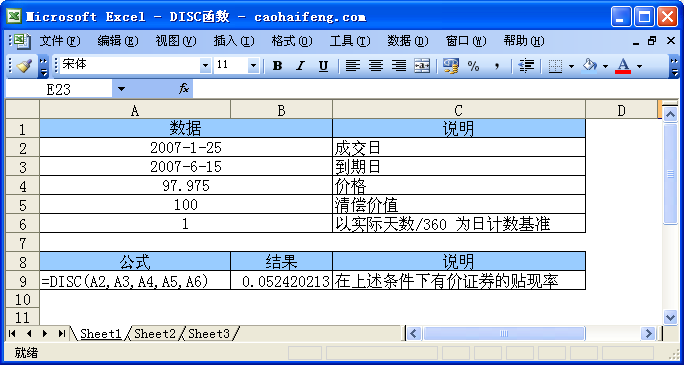Click the Select All corner button

click(x=23, y=109)
